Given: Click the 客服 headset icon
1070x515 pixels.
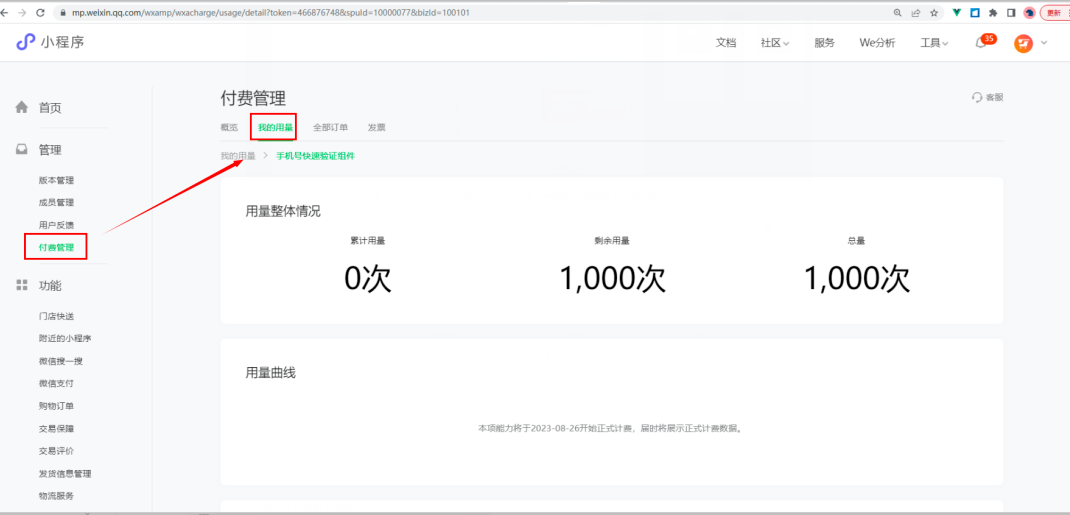Looking at the screenshot, I should coord(977,97).
